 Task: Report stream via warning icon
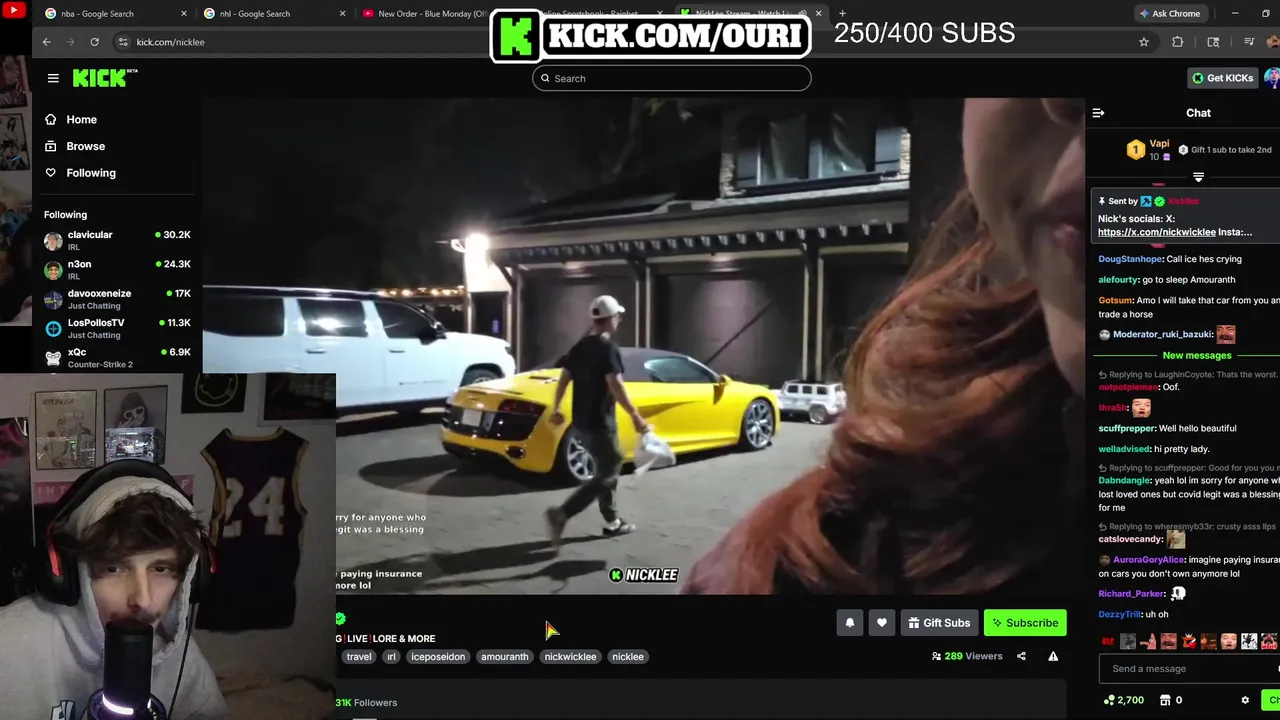click(x=1053, y=656)
